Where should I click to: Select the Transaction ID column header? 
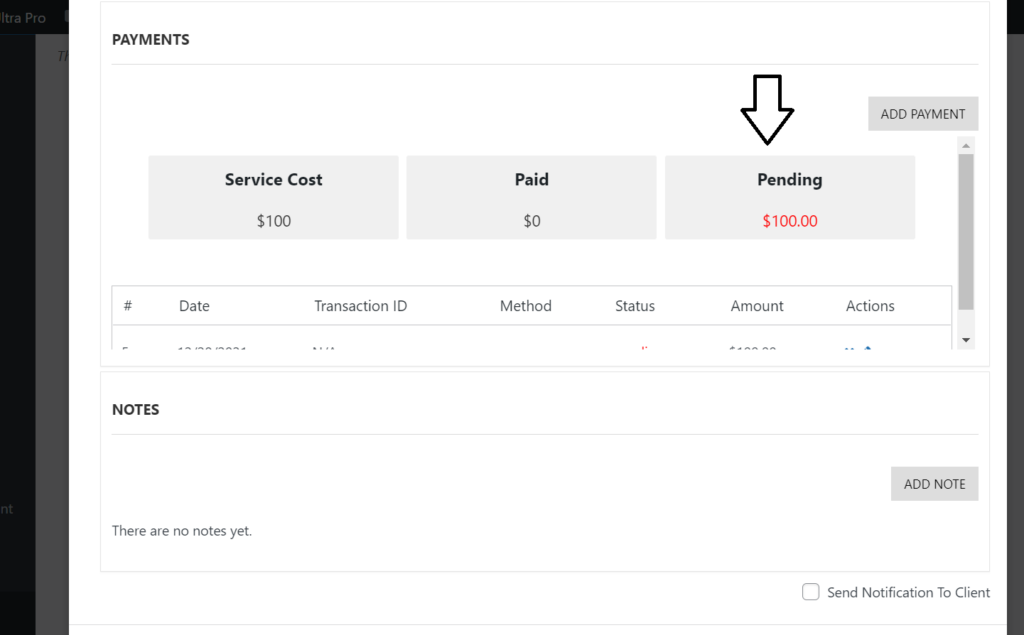[360, 306]
